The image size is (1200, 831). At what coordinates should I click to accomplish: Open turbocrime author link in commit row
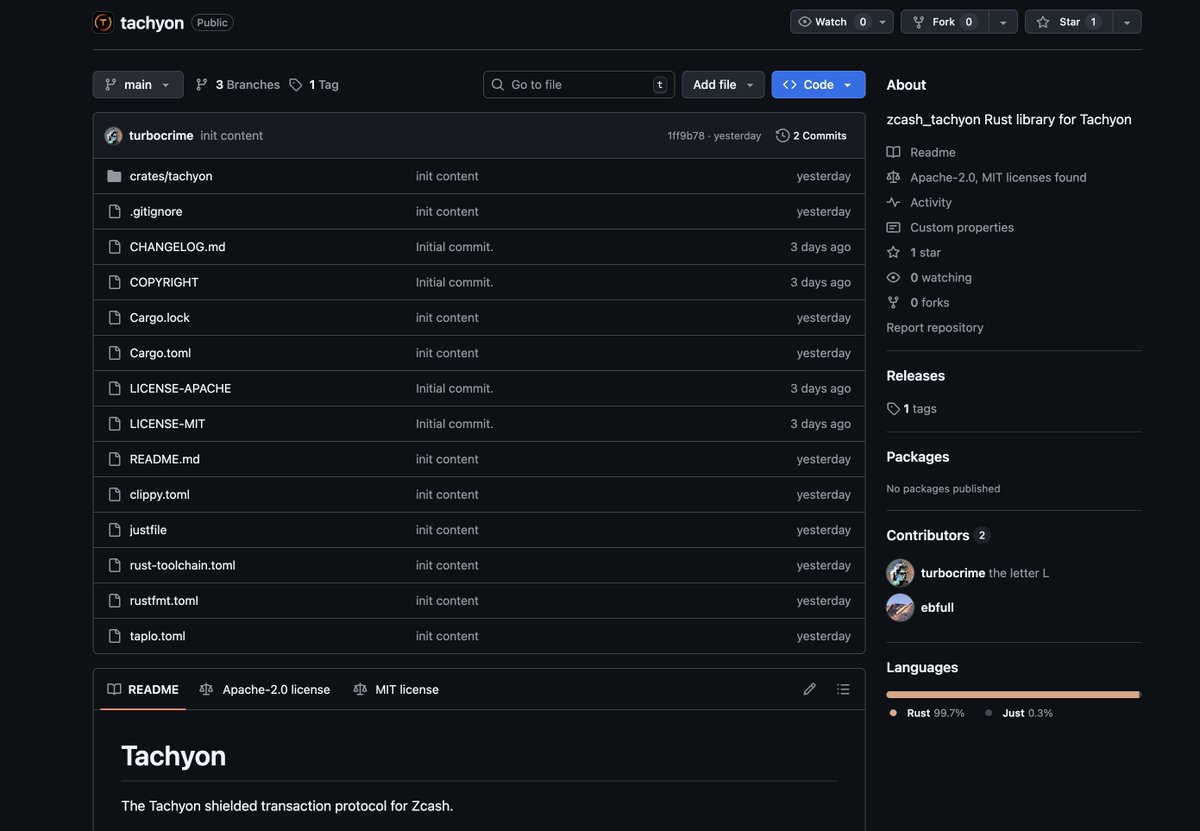click(x=161, y=136)
